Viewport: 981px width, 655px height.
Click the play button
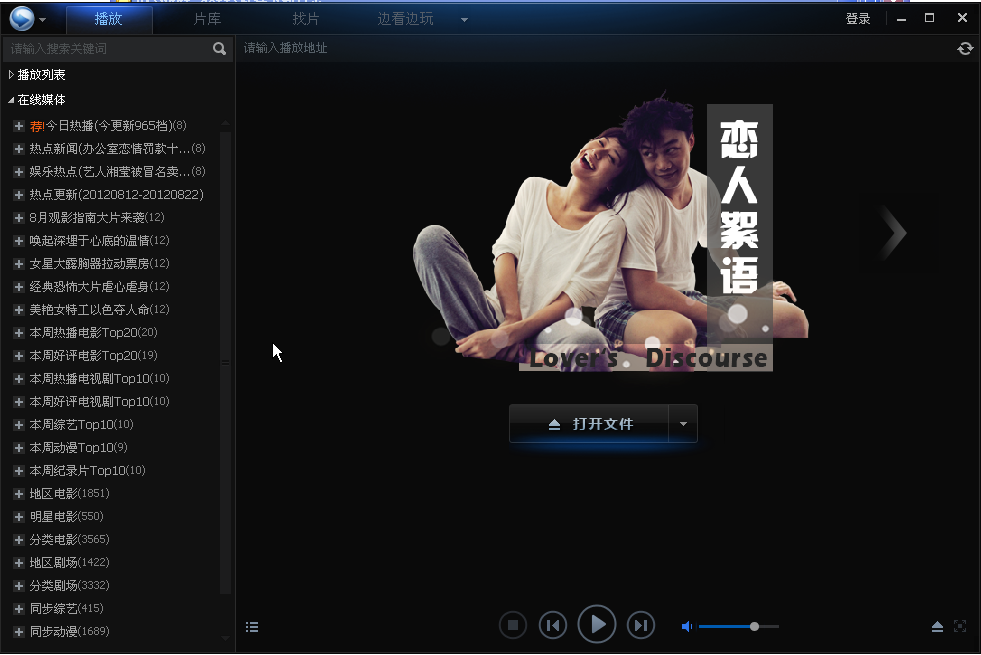(x=597, y=624)
